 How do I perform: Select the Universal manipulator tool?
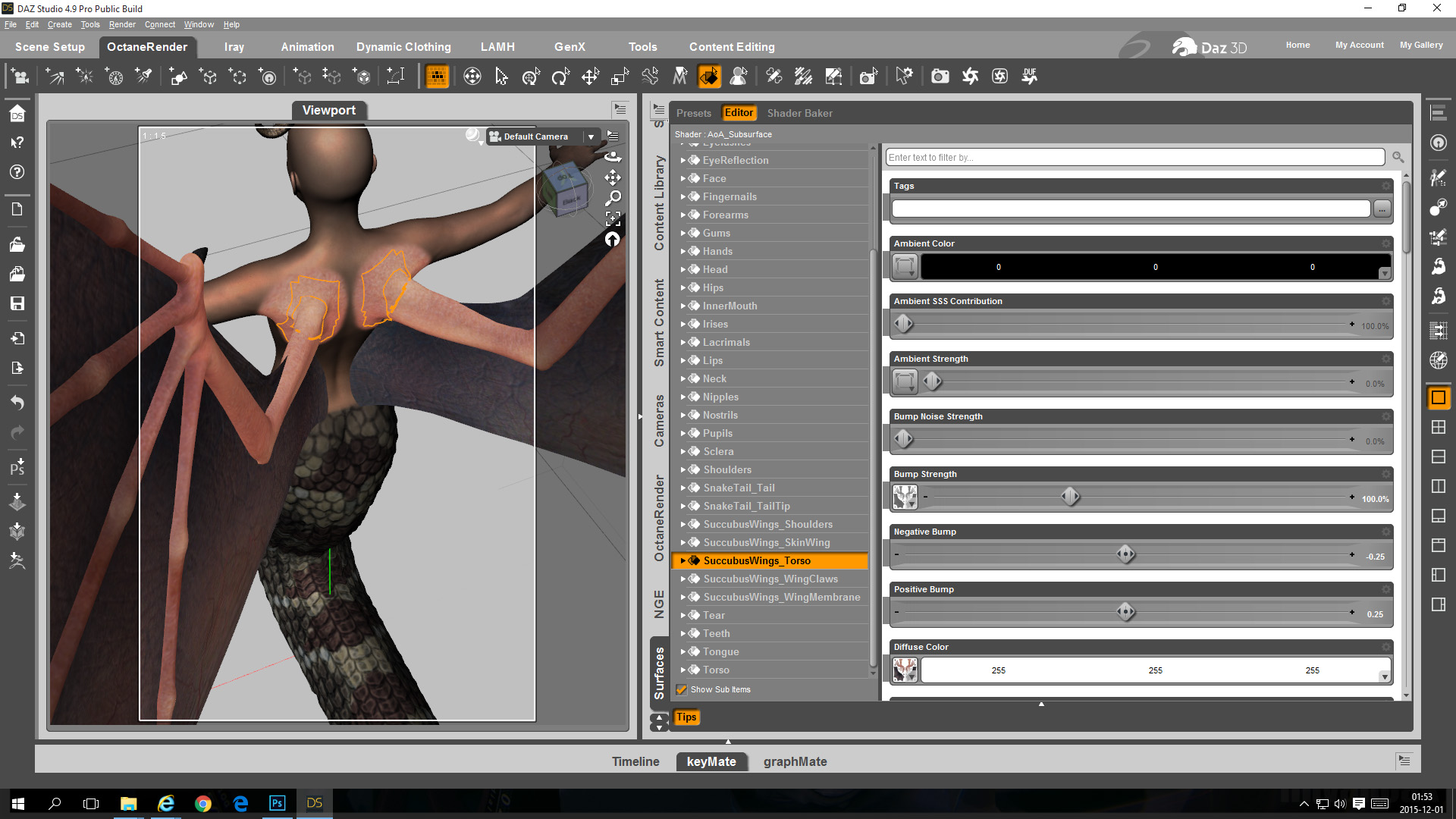point(531,76)
